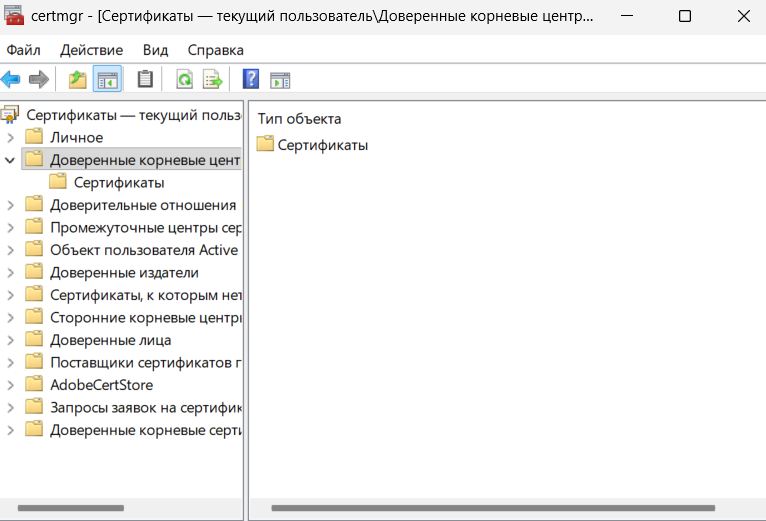Select Личное in the tree
Viewport: 766px width, 521px height.
76,137
